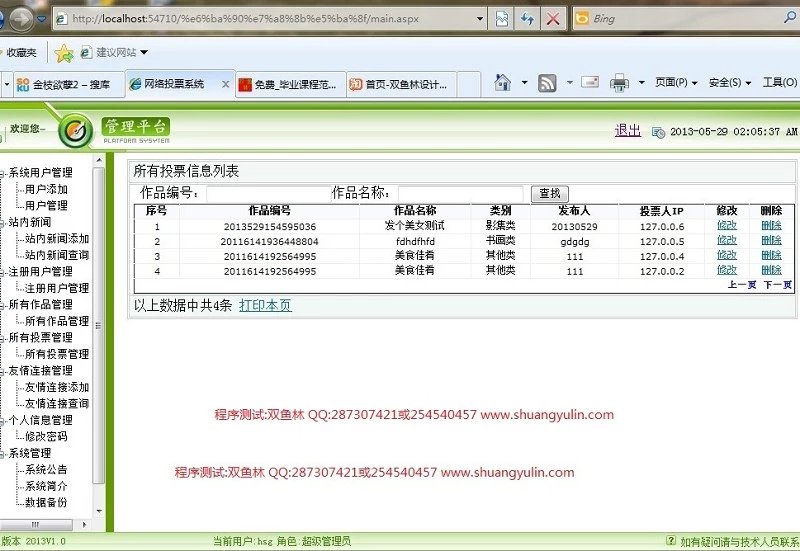
Task: Click the refresh arrows icon
Action: [x=527, y=19]
